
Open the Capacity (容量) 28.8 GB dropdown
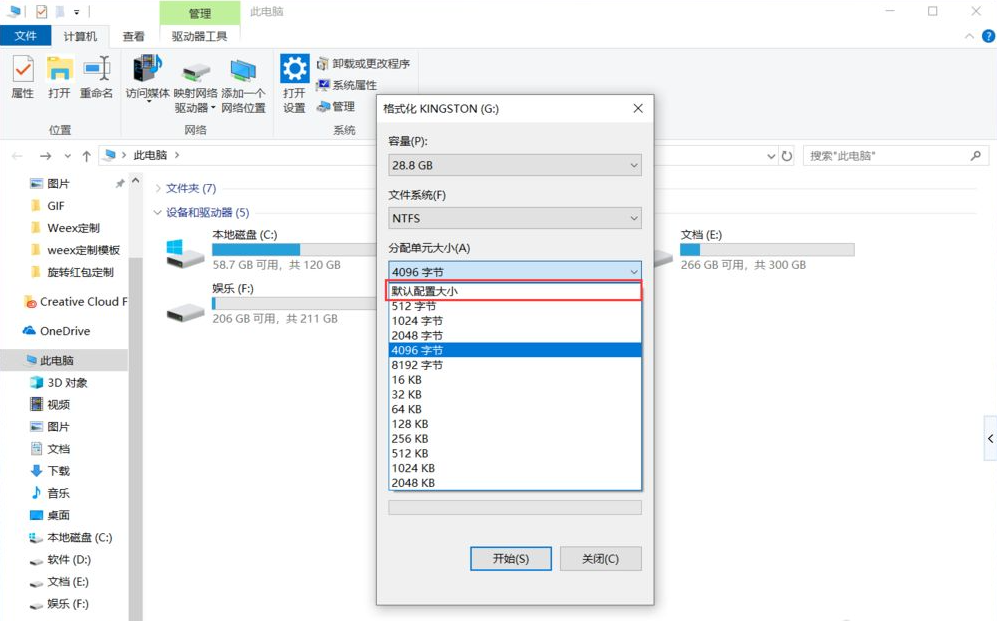tap(514, 165)
